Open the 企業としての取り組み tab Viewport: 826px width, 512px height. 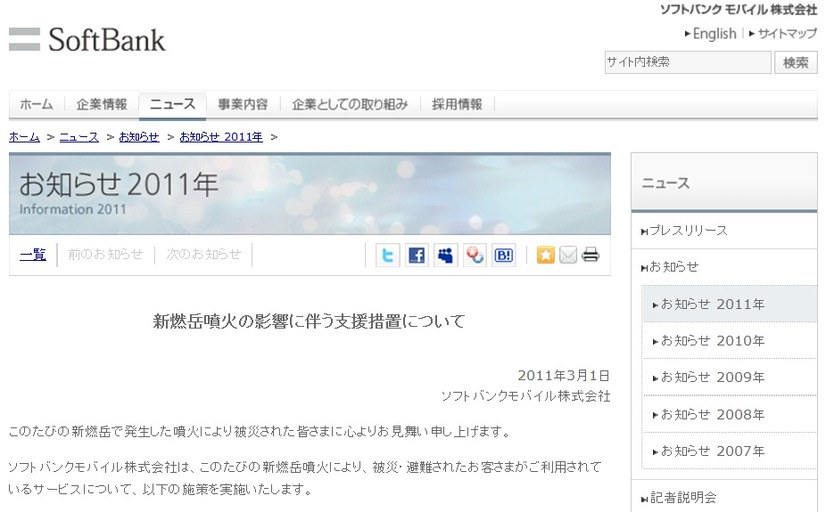pos(350,104)
